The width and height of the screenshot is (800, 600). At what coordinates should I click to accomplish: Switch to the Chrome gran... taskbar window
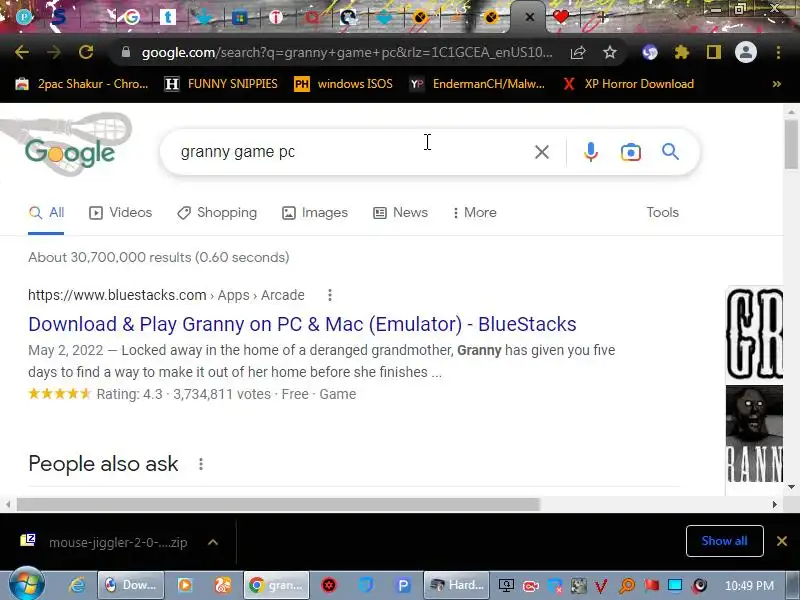tap(277, 585)
